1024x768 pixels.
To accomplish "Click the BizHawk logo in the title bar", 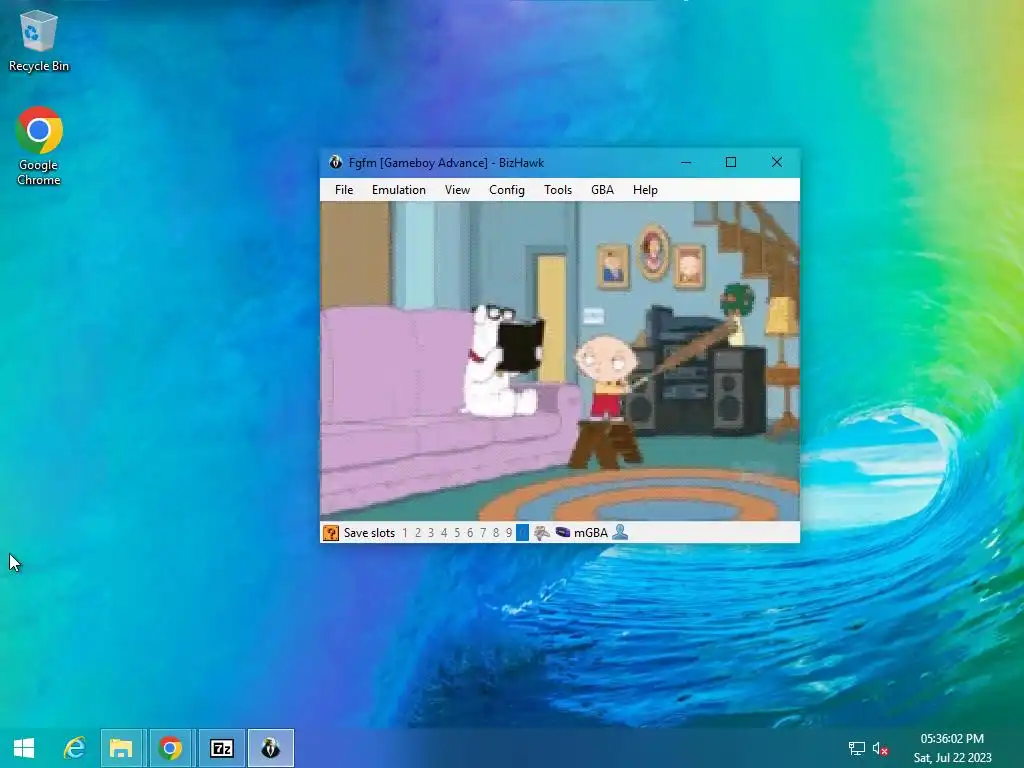I will tap(336, 163).
